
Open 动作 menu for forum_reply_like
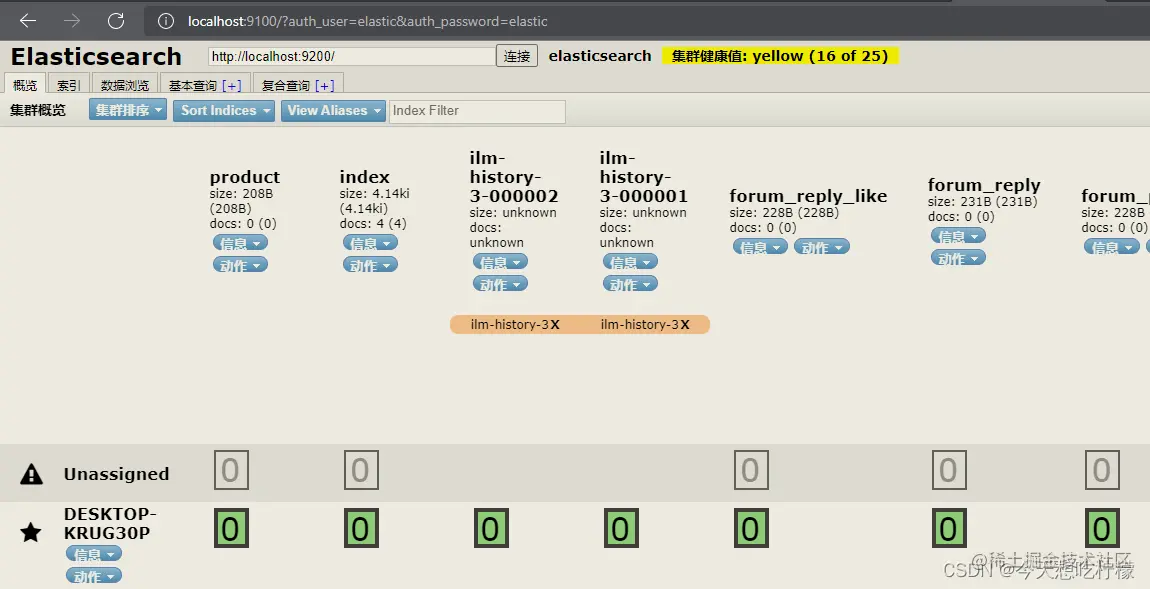[822, 247]
